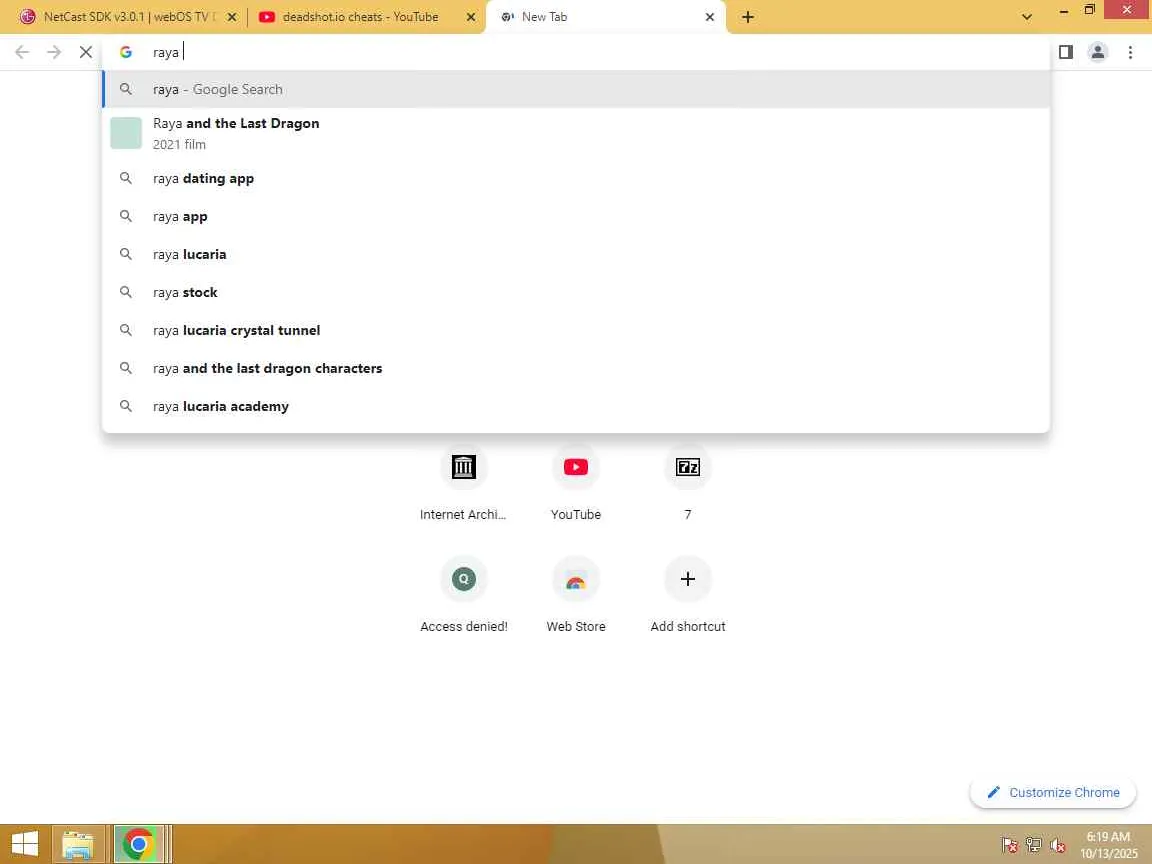Open the side panel icon

point(1065,52)
